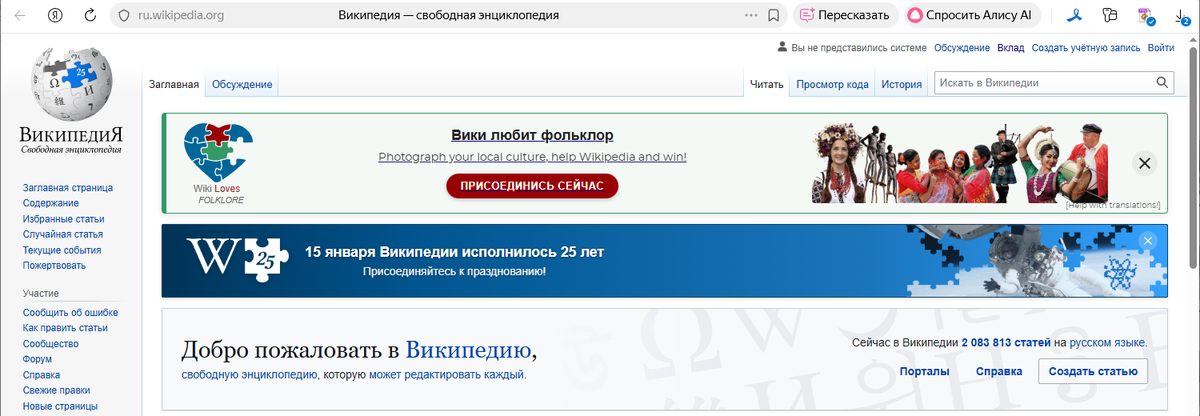Screen dimensions: 1200x416
Task: Open downloads icon with badge 2
Action: (x=1181, y=16)
